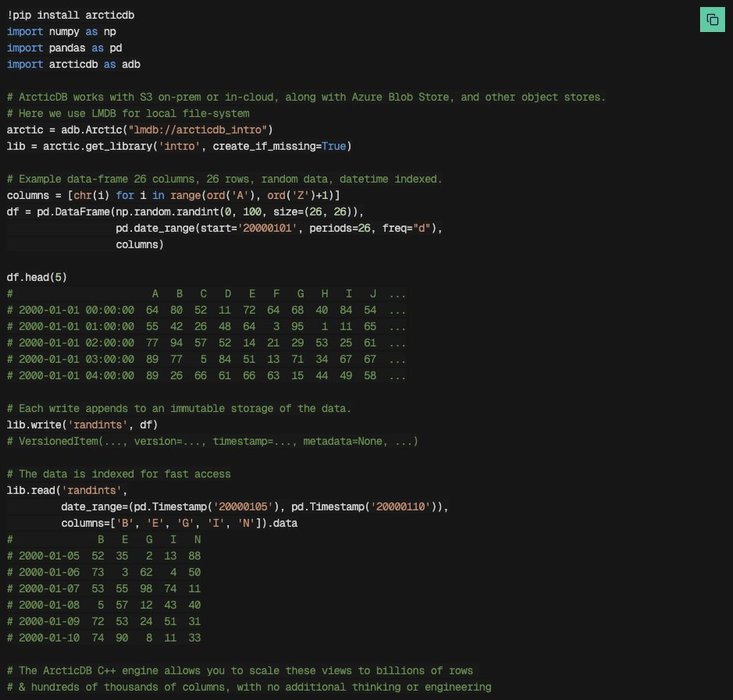Click the copy code icon button
The height and width of the screenshot is (700, 733).
click(712, 20)
